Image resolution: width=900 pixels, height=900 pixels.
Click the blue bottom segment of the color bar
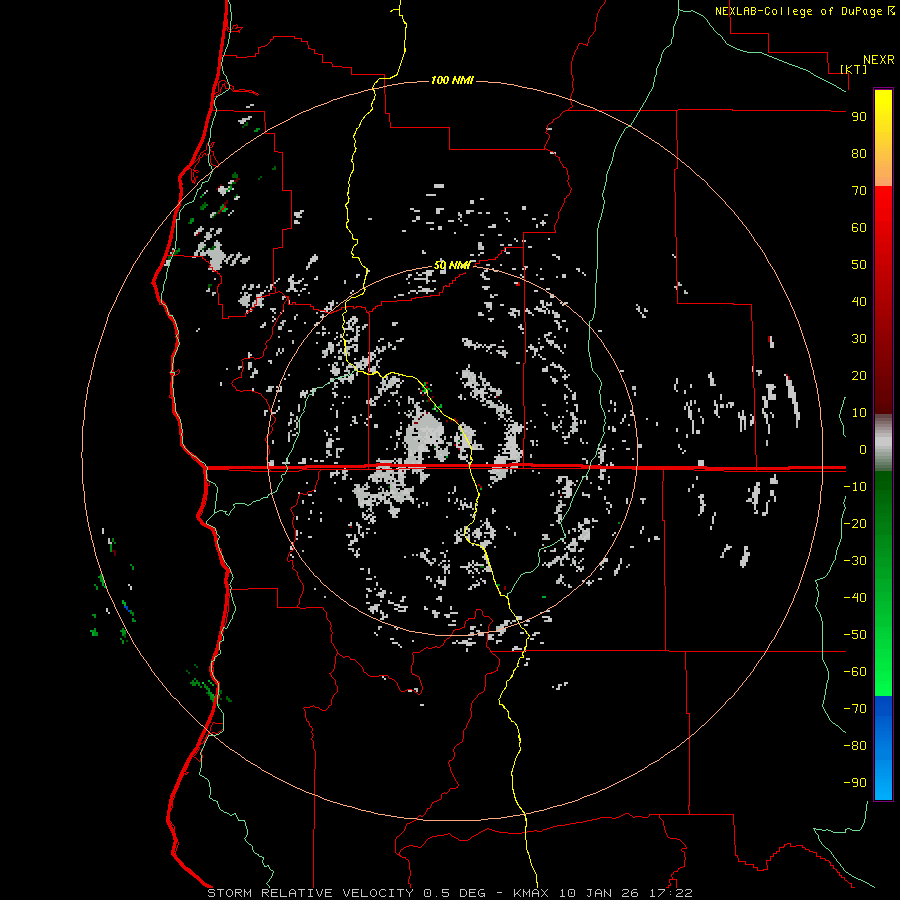(883, 748)
